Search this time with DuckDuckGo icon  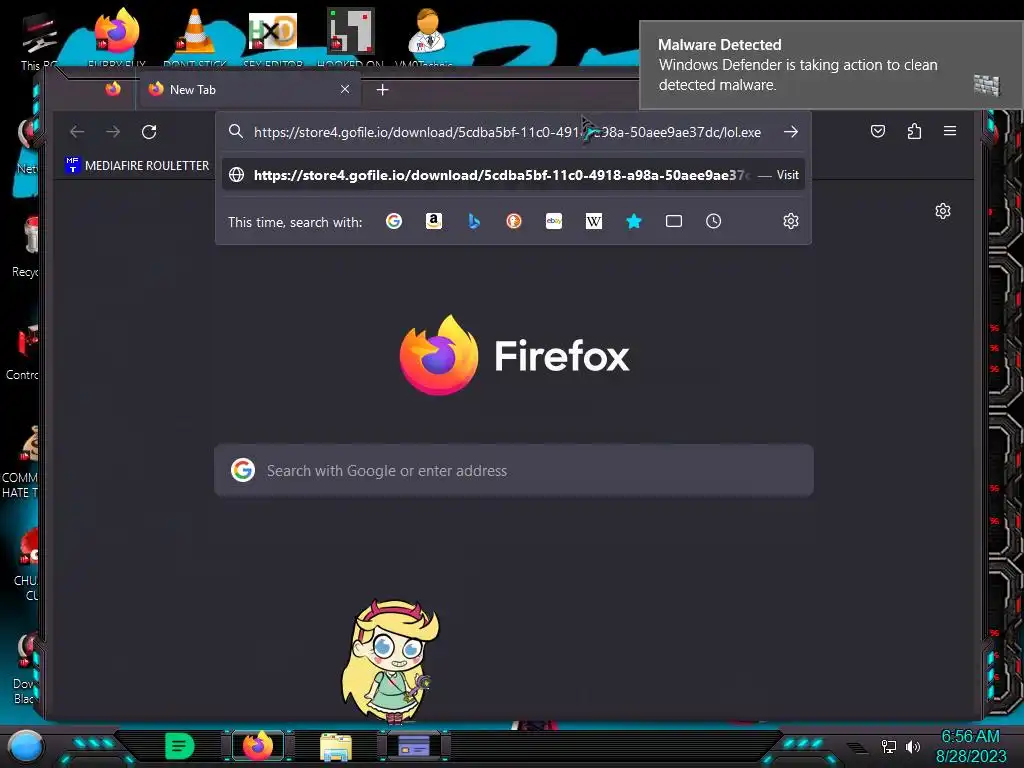pyautogui.click(x=514, y=221)
